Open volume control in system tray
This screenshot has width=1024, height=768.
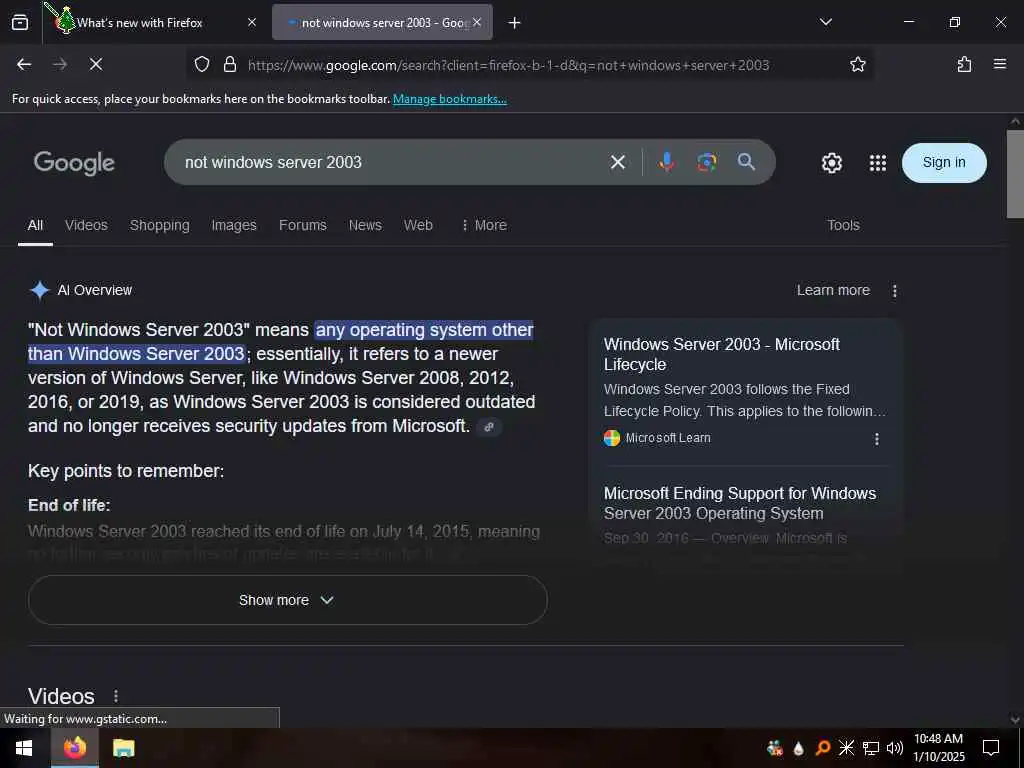pos(894,748)
